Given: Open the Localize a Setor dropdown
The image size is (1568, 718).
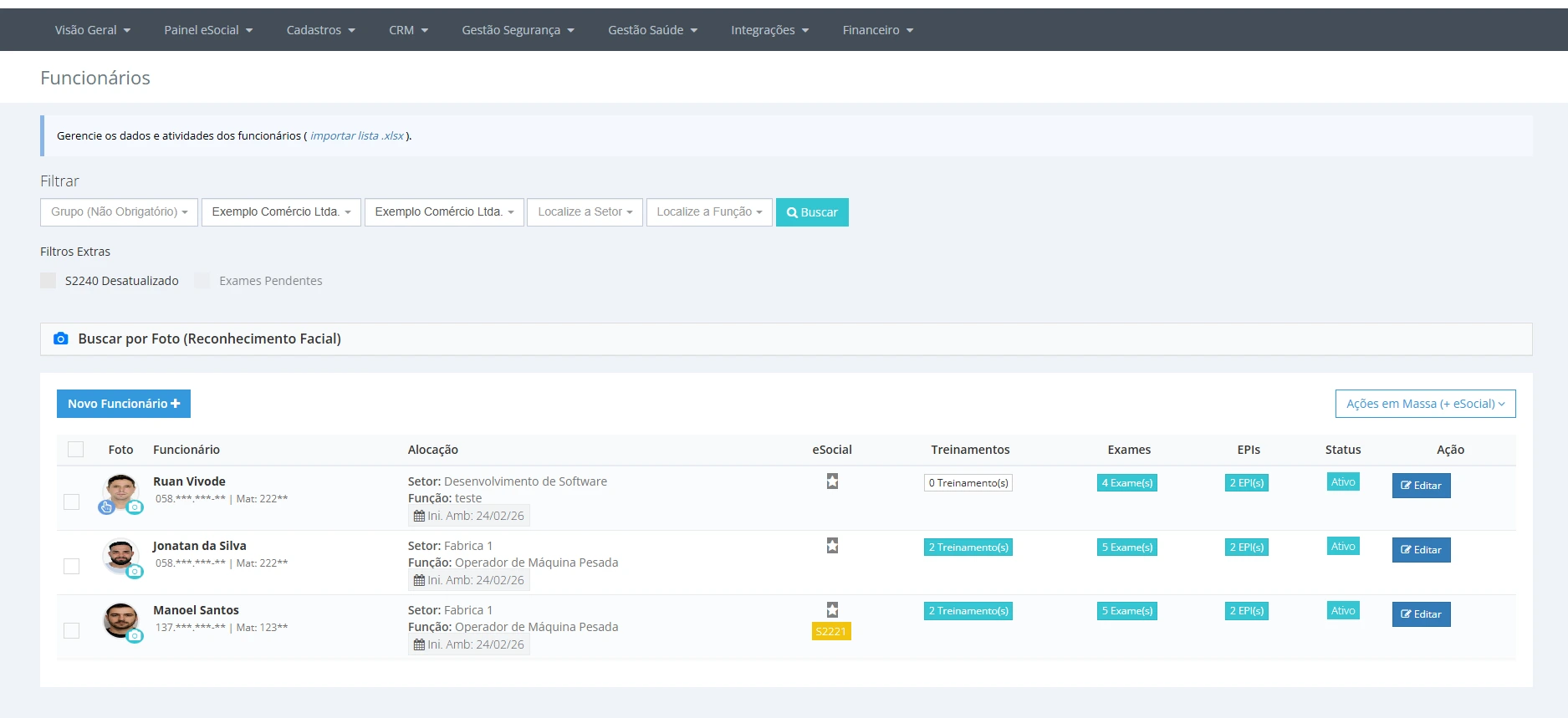Looking at the screenshot, I should (585, 212).
